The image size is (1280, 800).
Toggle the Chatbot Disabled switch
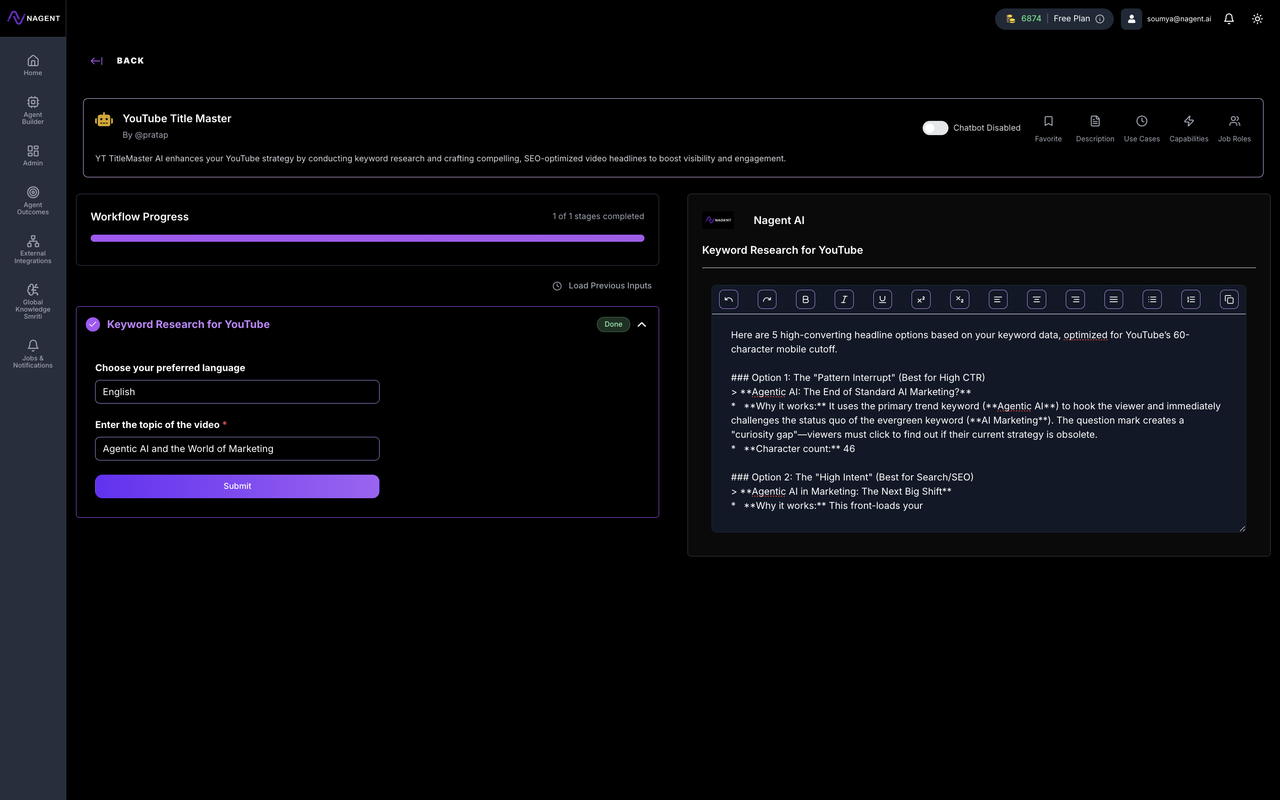(935, 128)
